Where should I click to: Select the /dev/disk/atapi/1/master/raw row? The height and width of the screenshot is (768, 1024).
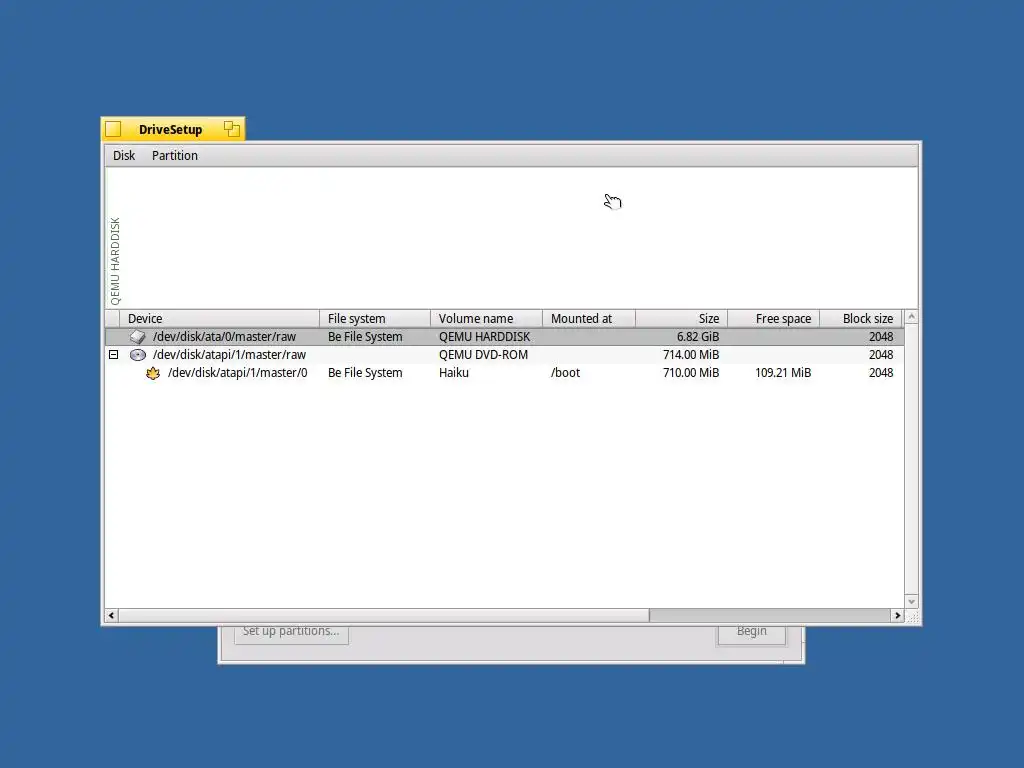point(504,355)
